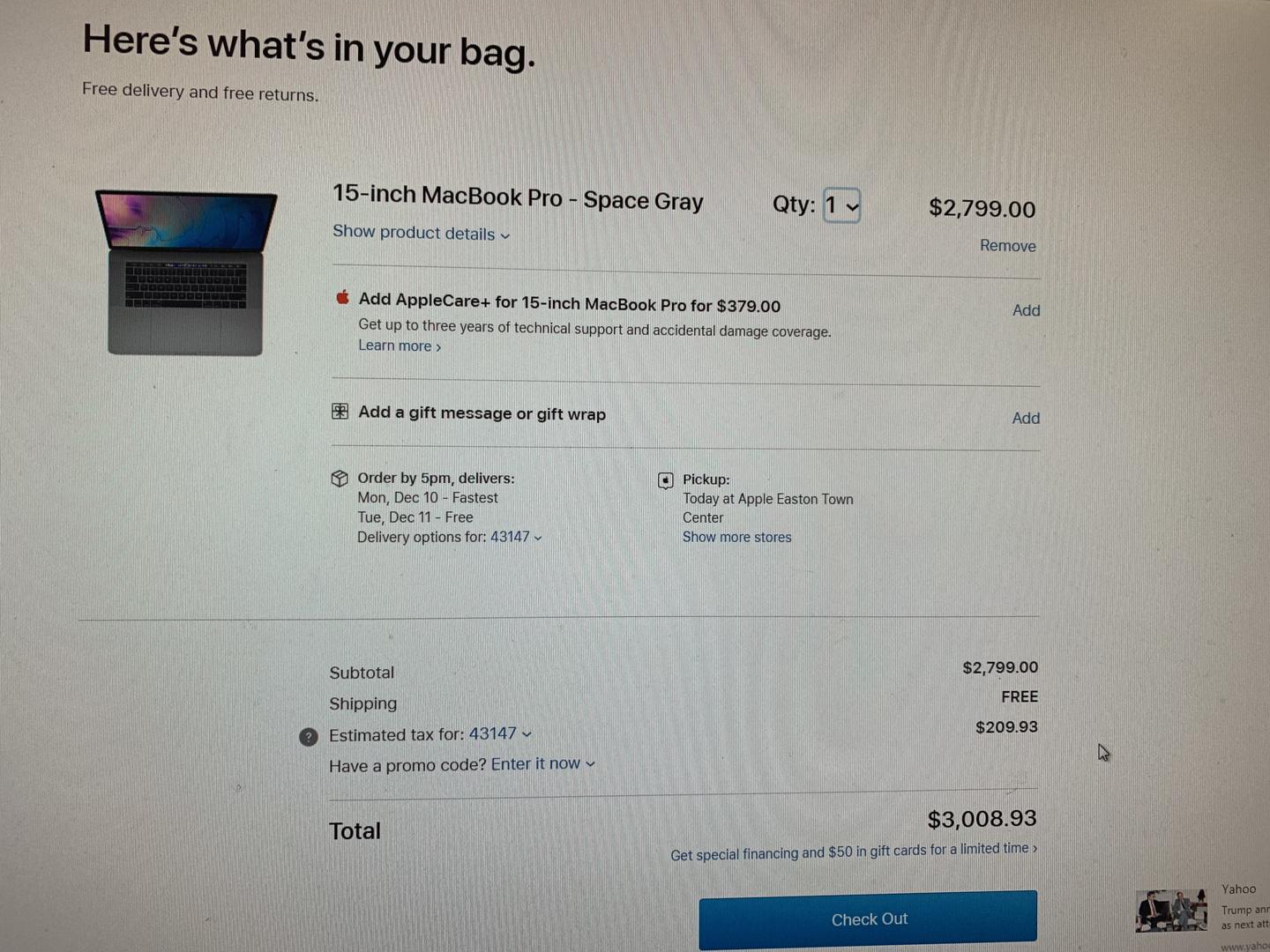Click the Check Out button
The image size is (1270, 952).
click(868, 919)
